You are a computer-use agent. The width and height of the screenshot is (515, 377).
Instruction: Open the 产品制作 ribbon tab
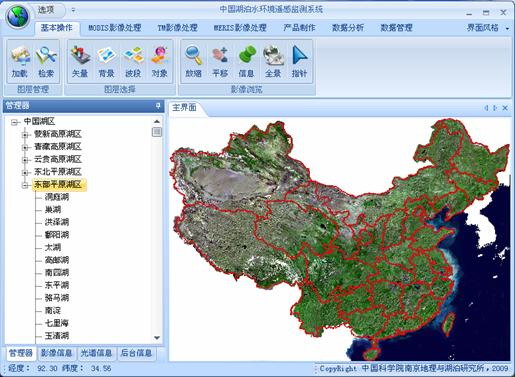(299, 28)
